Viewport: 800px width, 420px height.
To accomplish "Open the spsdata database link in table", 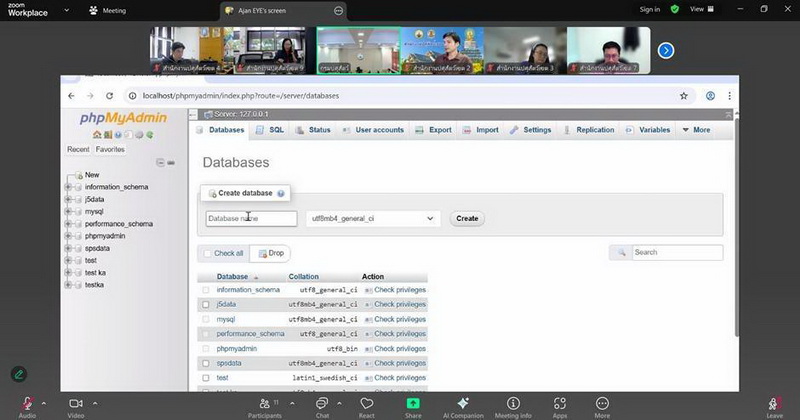I will click(229, 363).
